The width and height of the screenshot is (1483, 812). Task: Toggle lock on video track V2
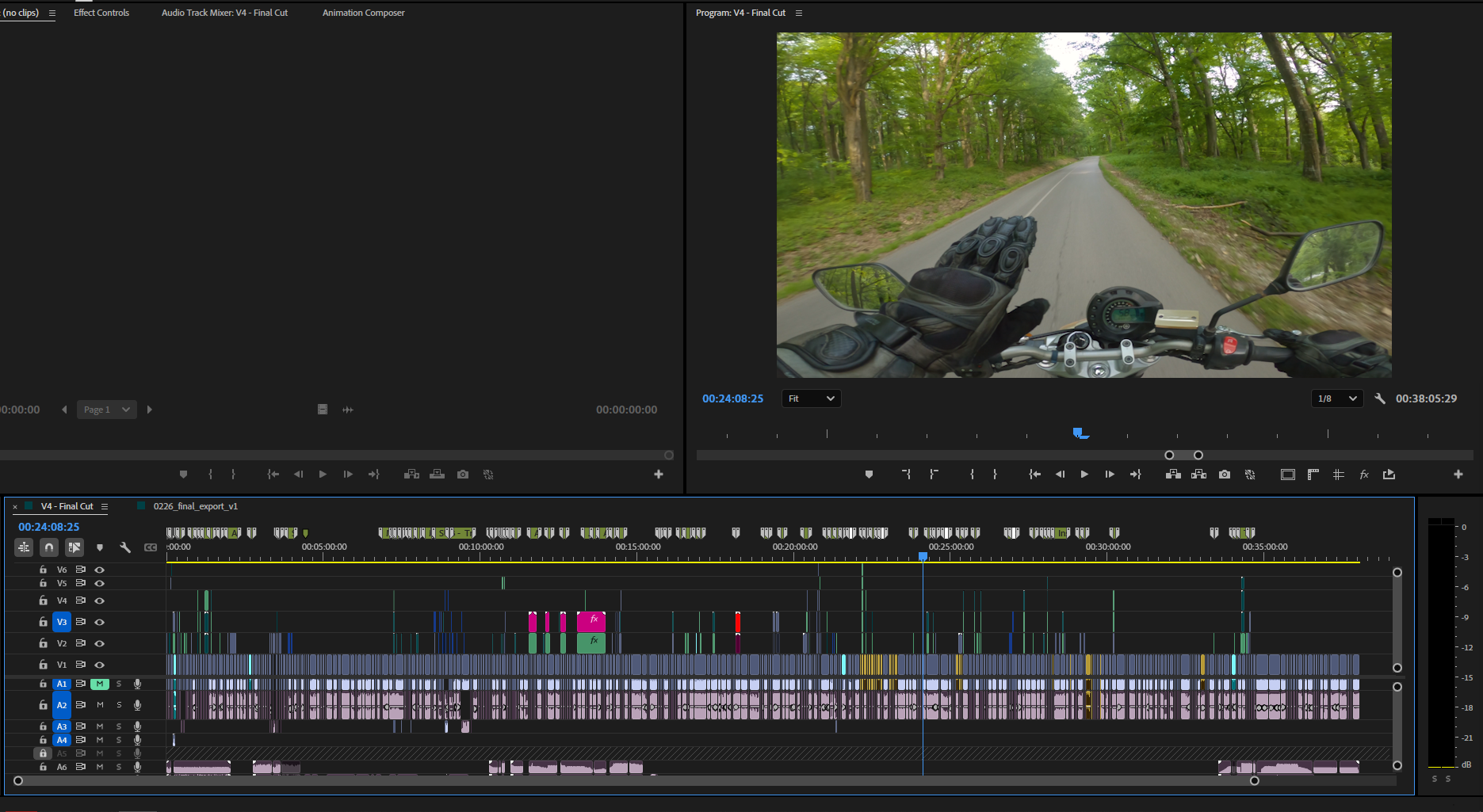44,643
